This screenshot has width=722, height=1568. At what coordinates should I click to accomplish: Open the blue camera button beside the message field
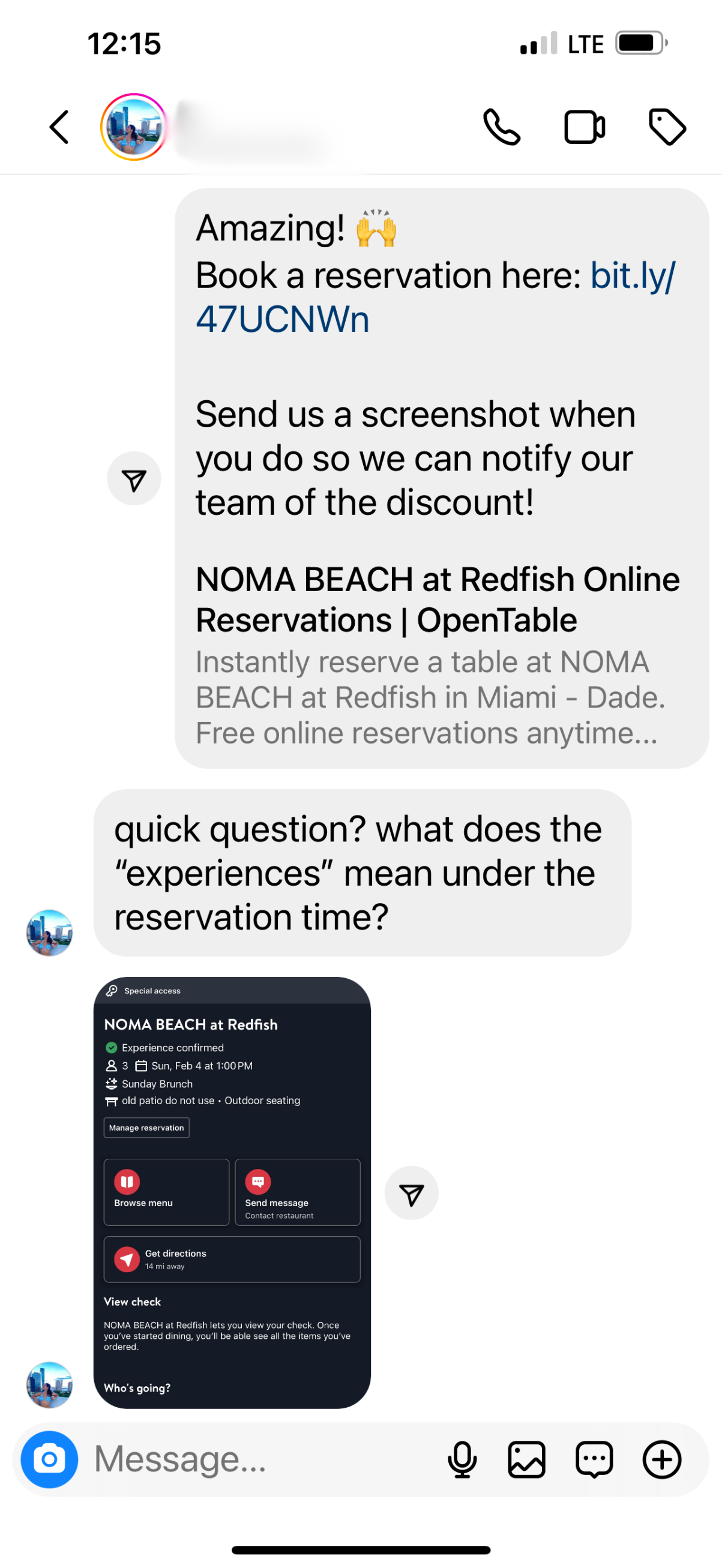pos(49,1459)
